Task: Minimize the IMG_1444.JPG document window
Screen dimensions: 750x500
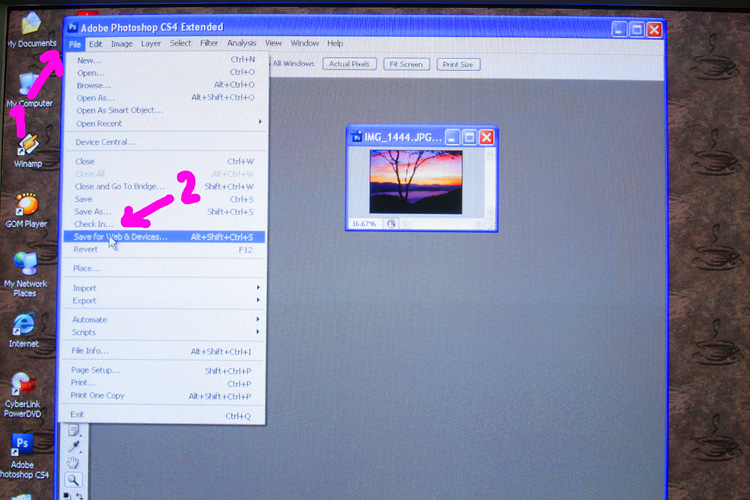Action: tap(452, 138)
